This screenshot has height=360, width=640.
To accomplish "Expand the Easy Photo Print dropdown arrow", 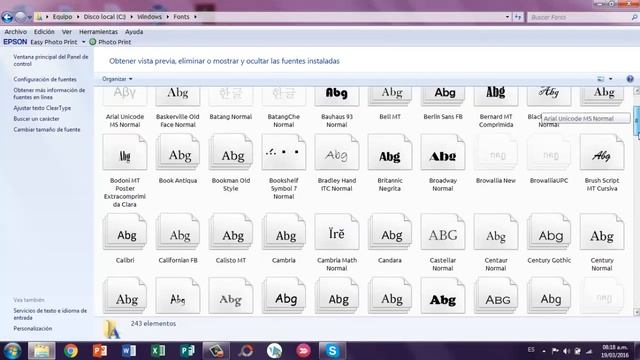I will 83,42.
